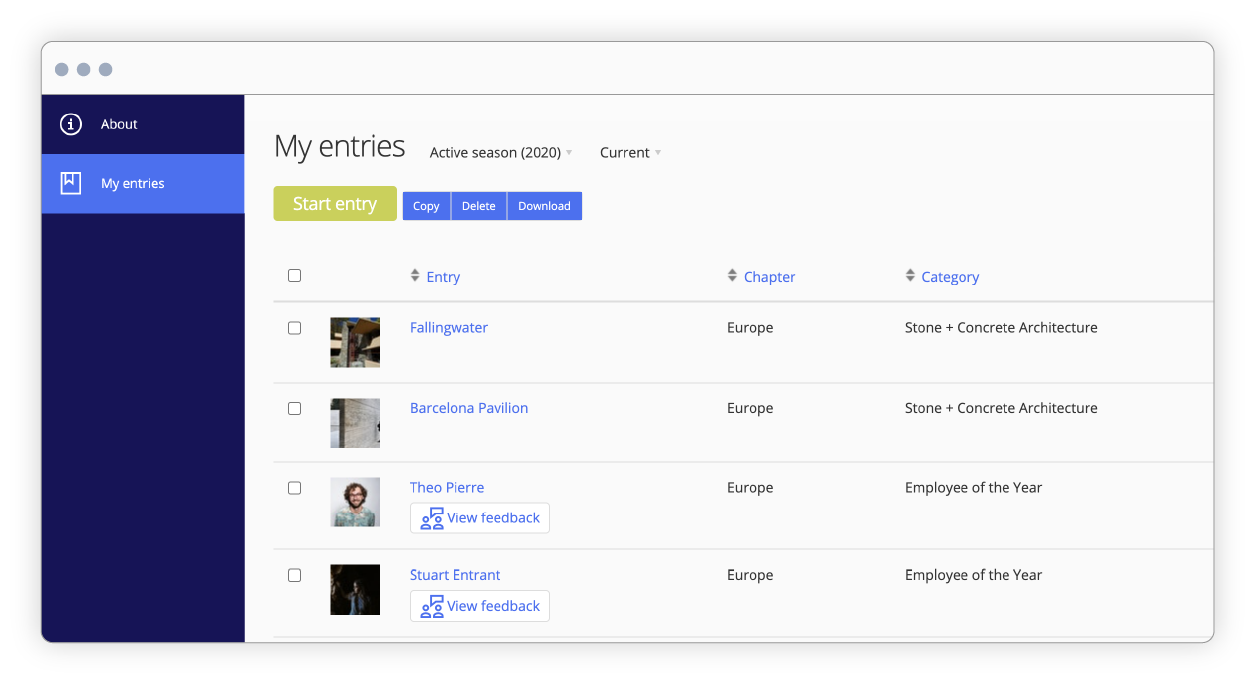1256x685 pixels.
Task: Sort the table using the Entry sort arrows
Action: pos(414,275)
